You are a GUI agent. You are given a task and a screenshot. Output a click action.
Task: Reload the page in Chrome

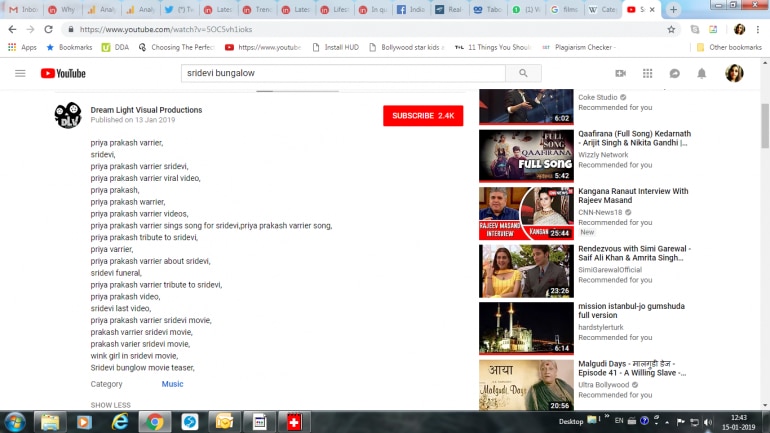click(x=50, y=29)
